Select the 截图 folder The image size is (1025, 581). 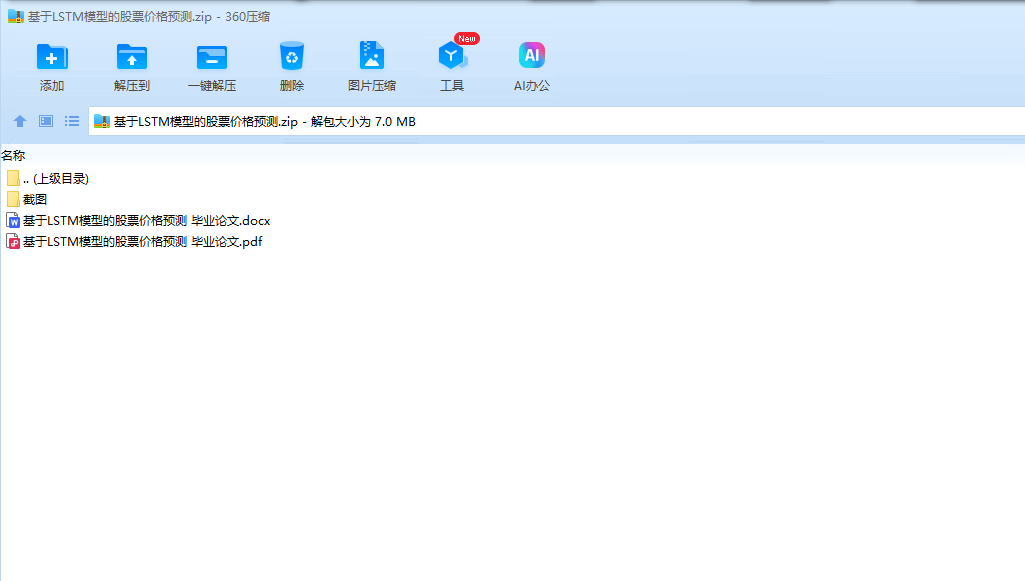27,199
